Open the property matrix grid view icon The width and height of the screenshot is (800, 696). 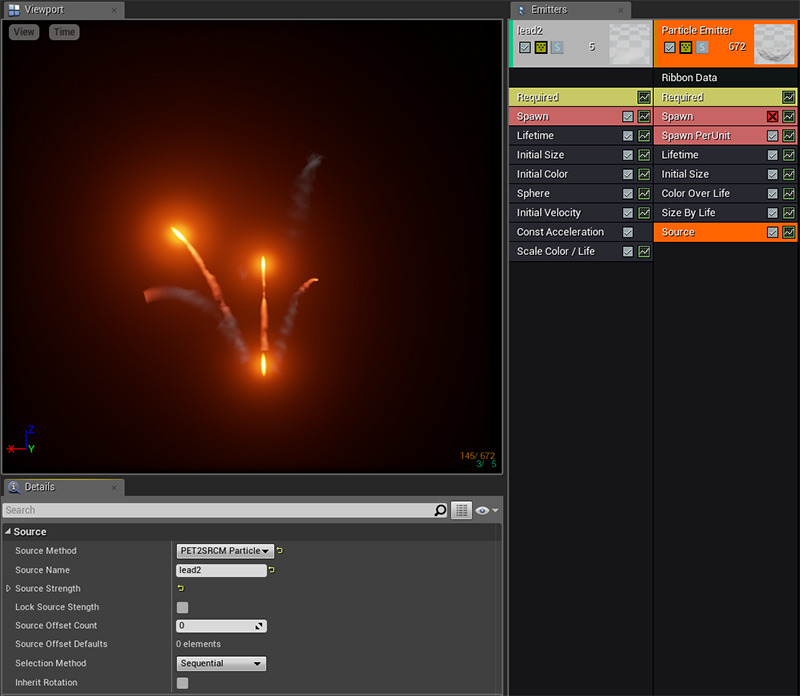461,510
